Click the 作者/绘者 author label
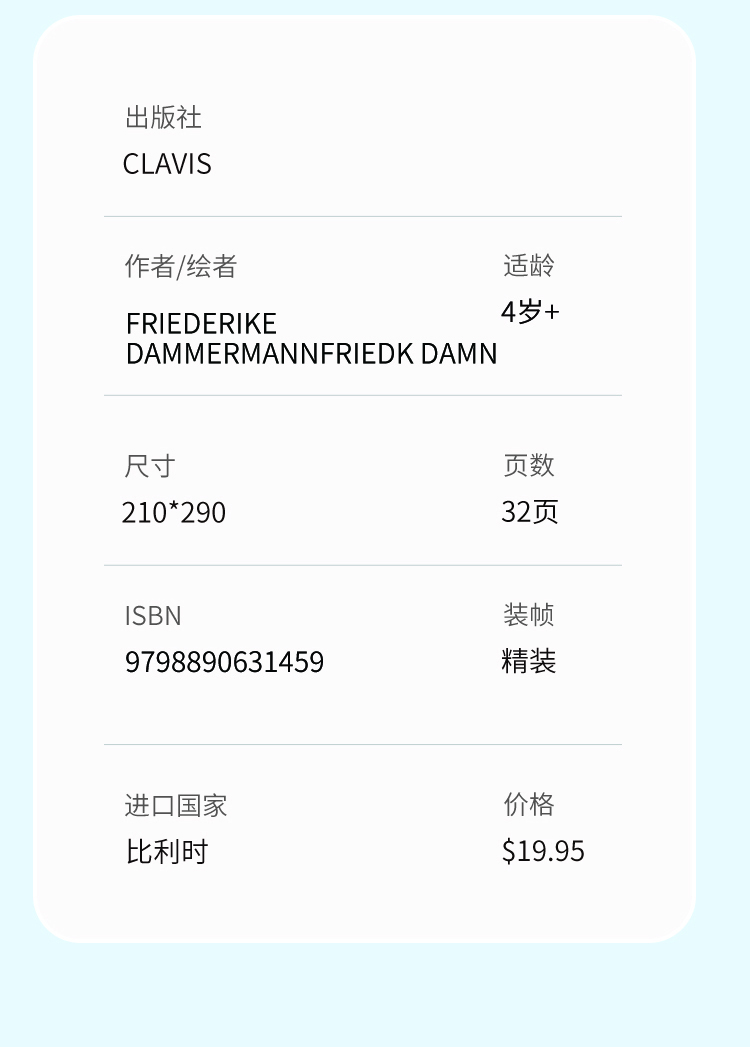Viewport: 750px width, 1047px height. coord(180,266)
